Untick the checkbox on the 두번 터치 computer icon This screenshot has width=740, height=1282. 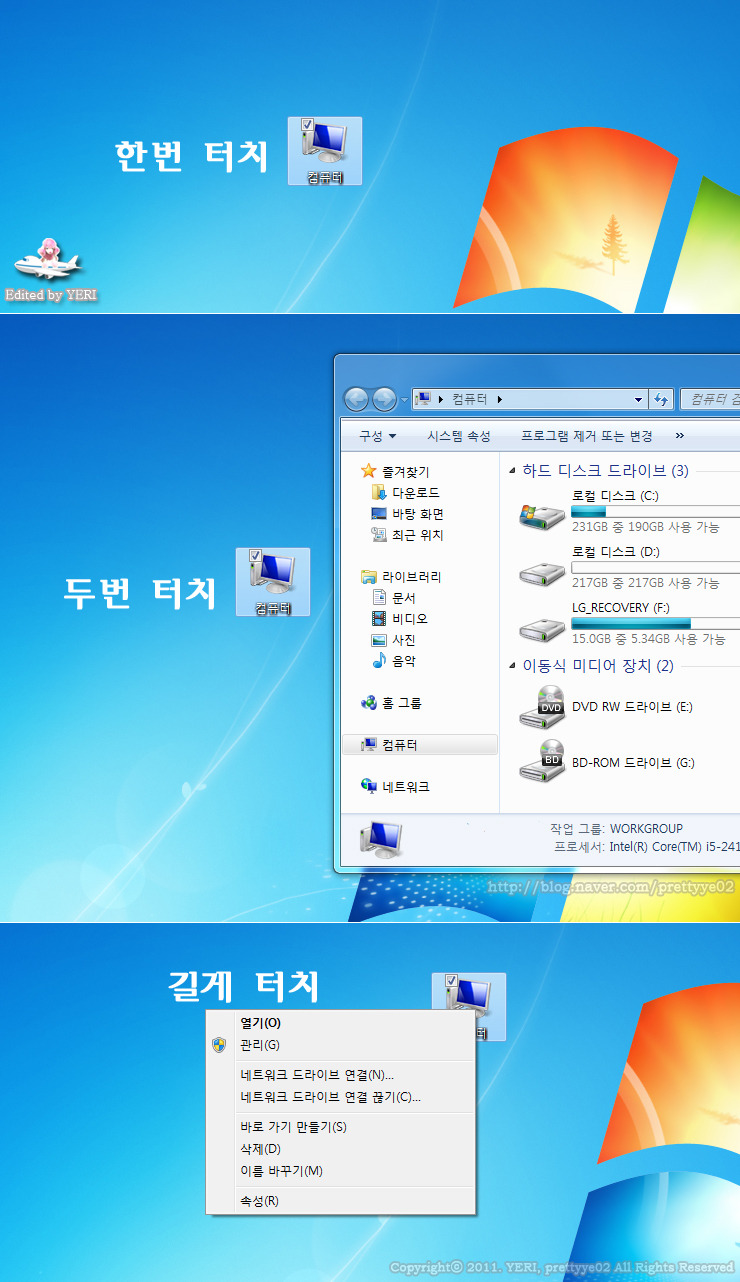[256, 556]
